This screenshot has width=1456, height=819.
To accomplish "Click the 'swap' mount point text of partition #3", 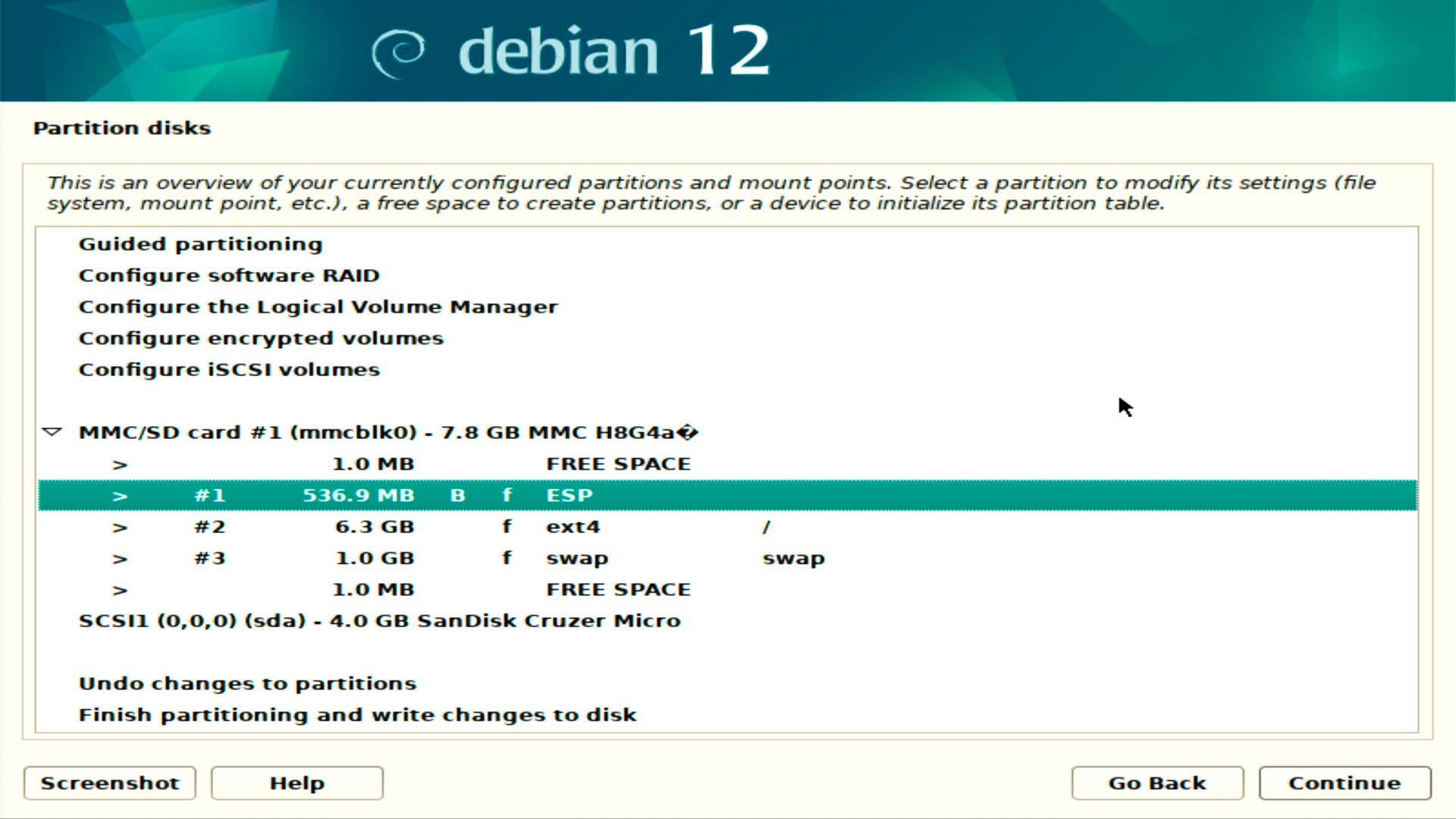I will pyautogui.click(x=793, y=559).
